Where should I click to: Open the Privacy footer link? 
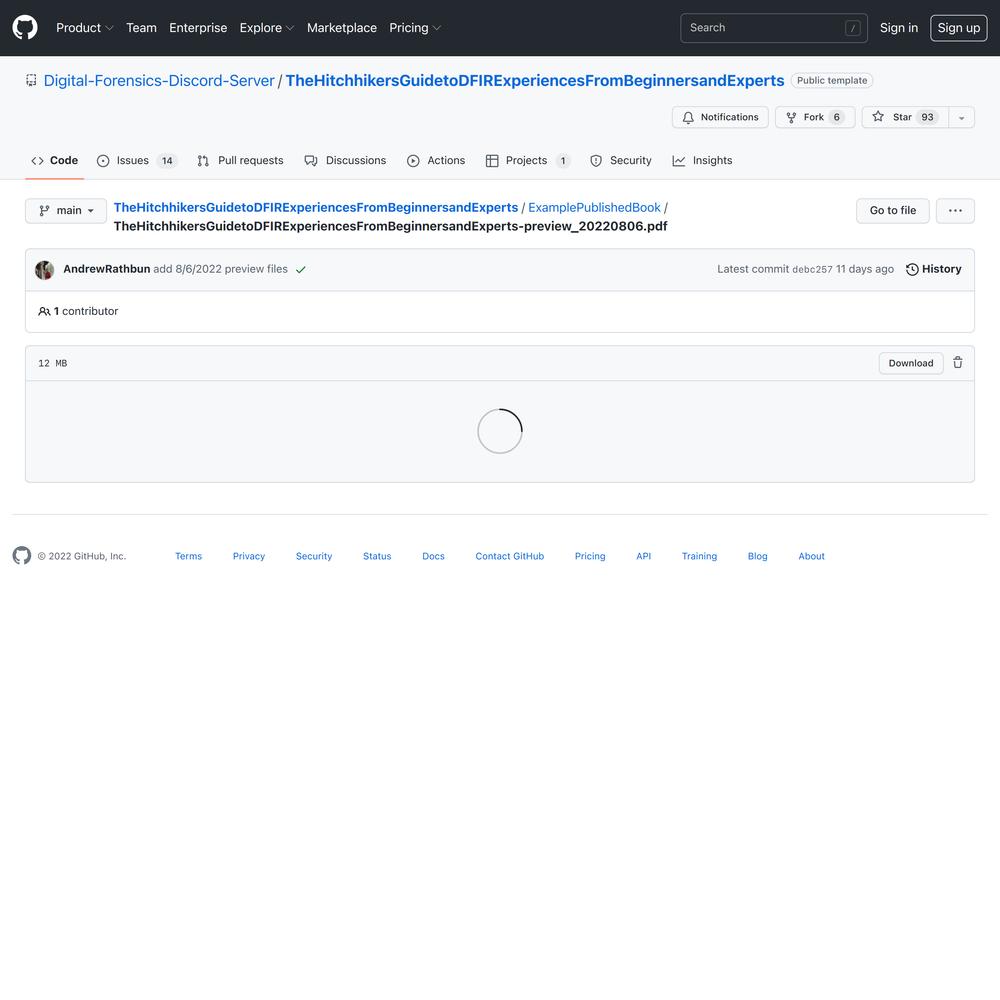click(x=249, y=556)
